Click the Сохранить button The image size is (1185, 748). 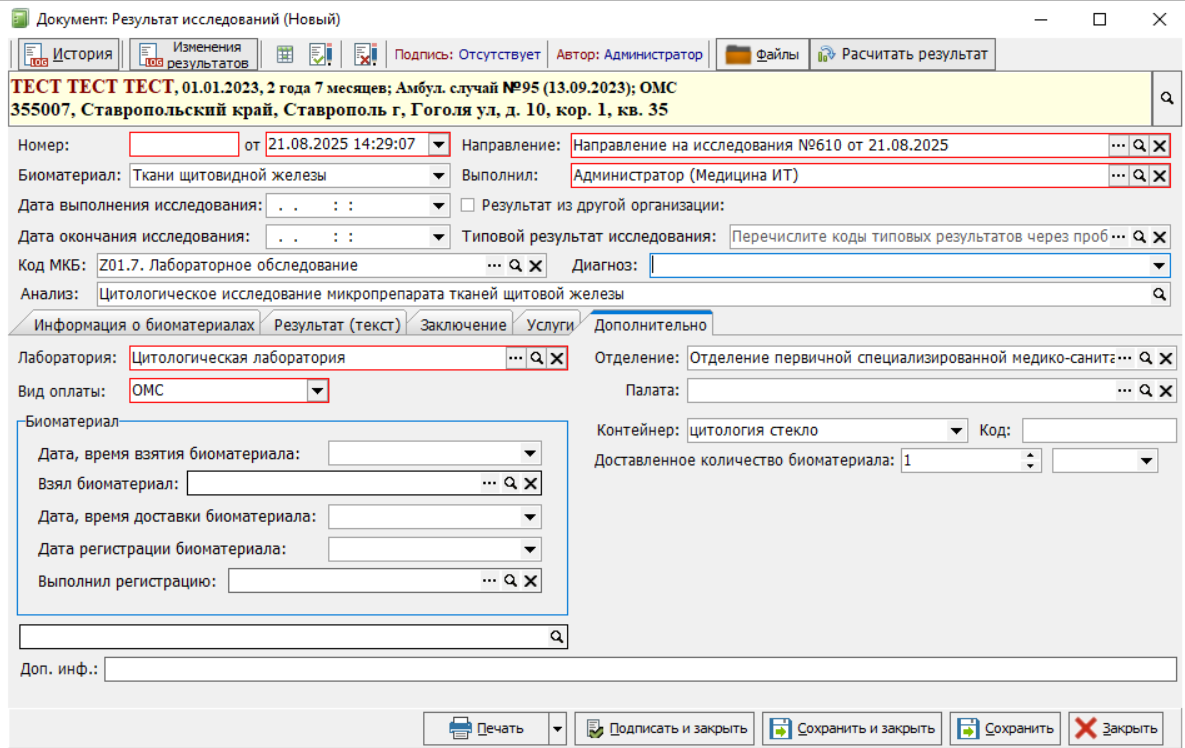(1005, 728)
